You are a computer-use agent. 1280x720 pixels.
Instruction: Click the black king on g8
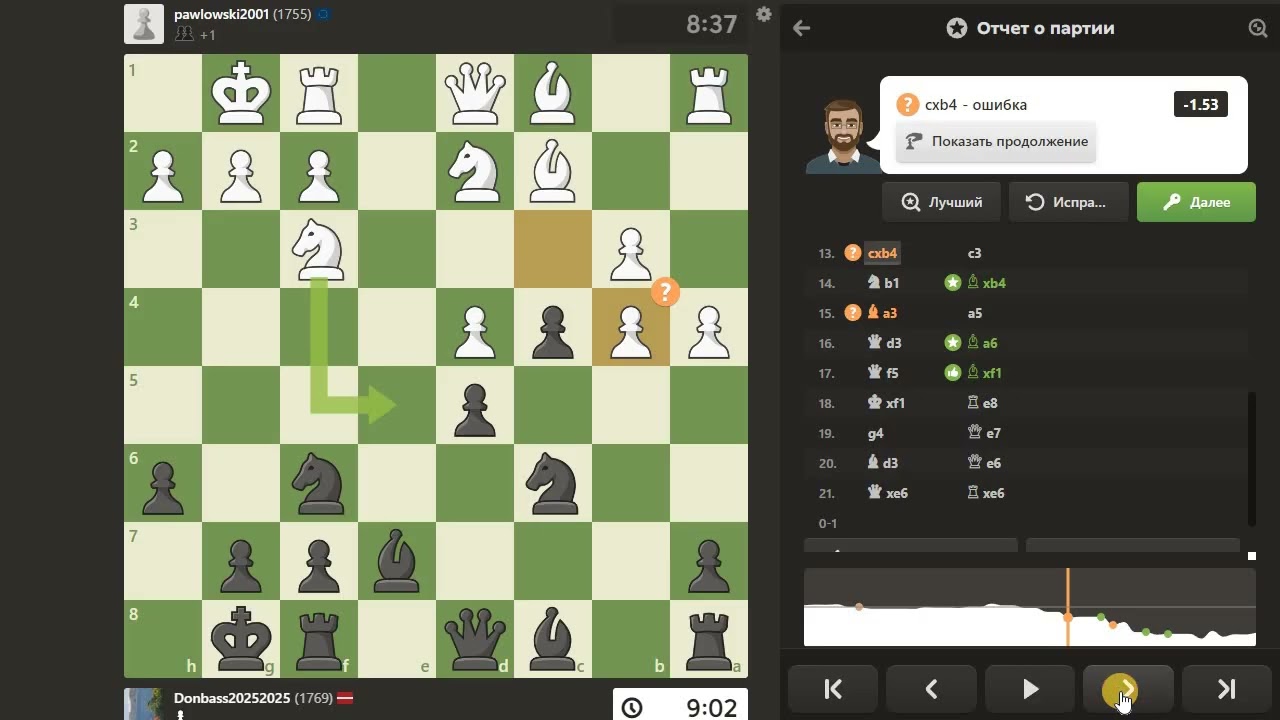click(x=241, y=639)
